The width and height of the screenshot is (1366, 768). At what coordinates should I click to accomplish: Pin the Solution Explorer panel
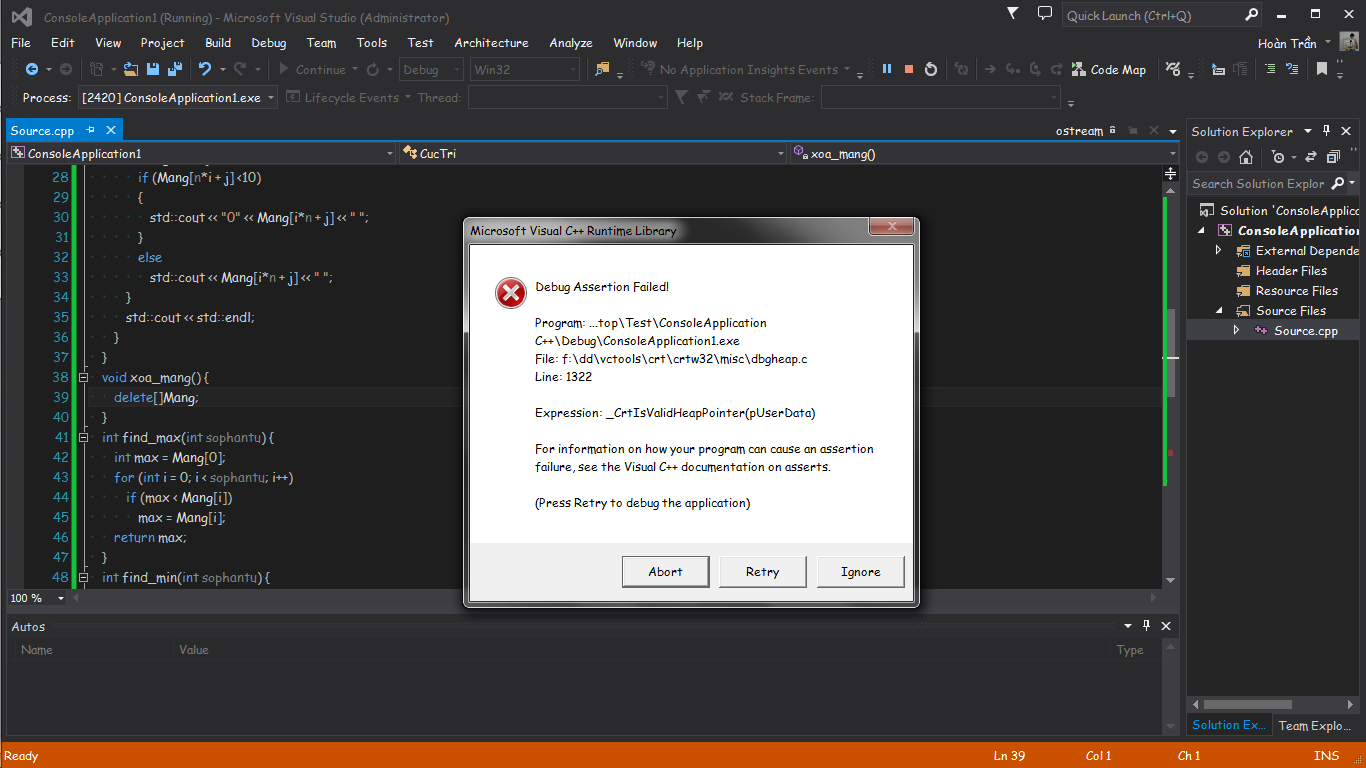coord(1327,131)
